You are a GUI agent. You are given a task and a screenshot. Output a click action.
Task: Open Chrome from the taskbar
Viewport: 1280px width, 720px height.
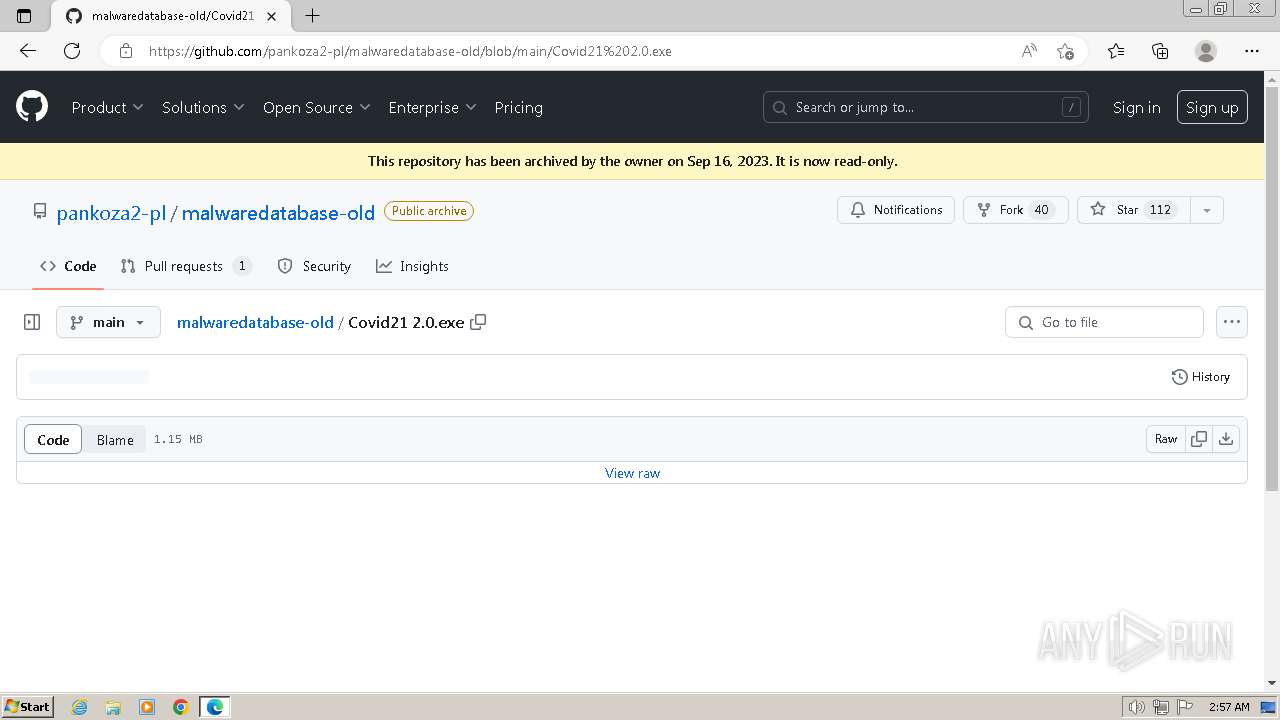[x=181, y=707]
